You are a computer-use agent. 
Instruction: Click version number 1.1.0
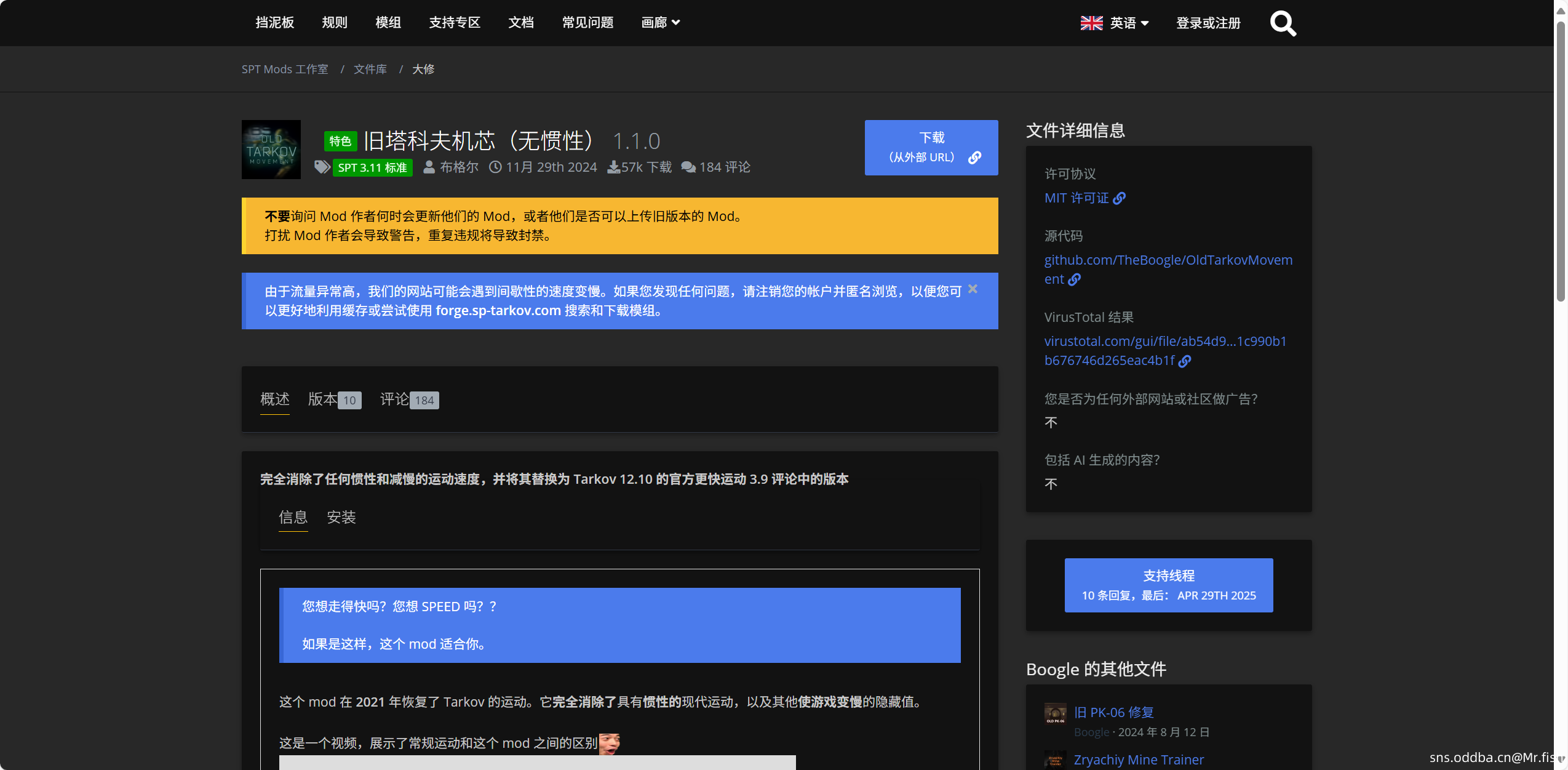(637, 142)
